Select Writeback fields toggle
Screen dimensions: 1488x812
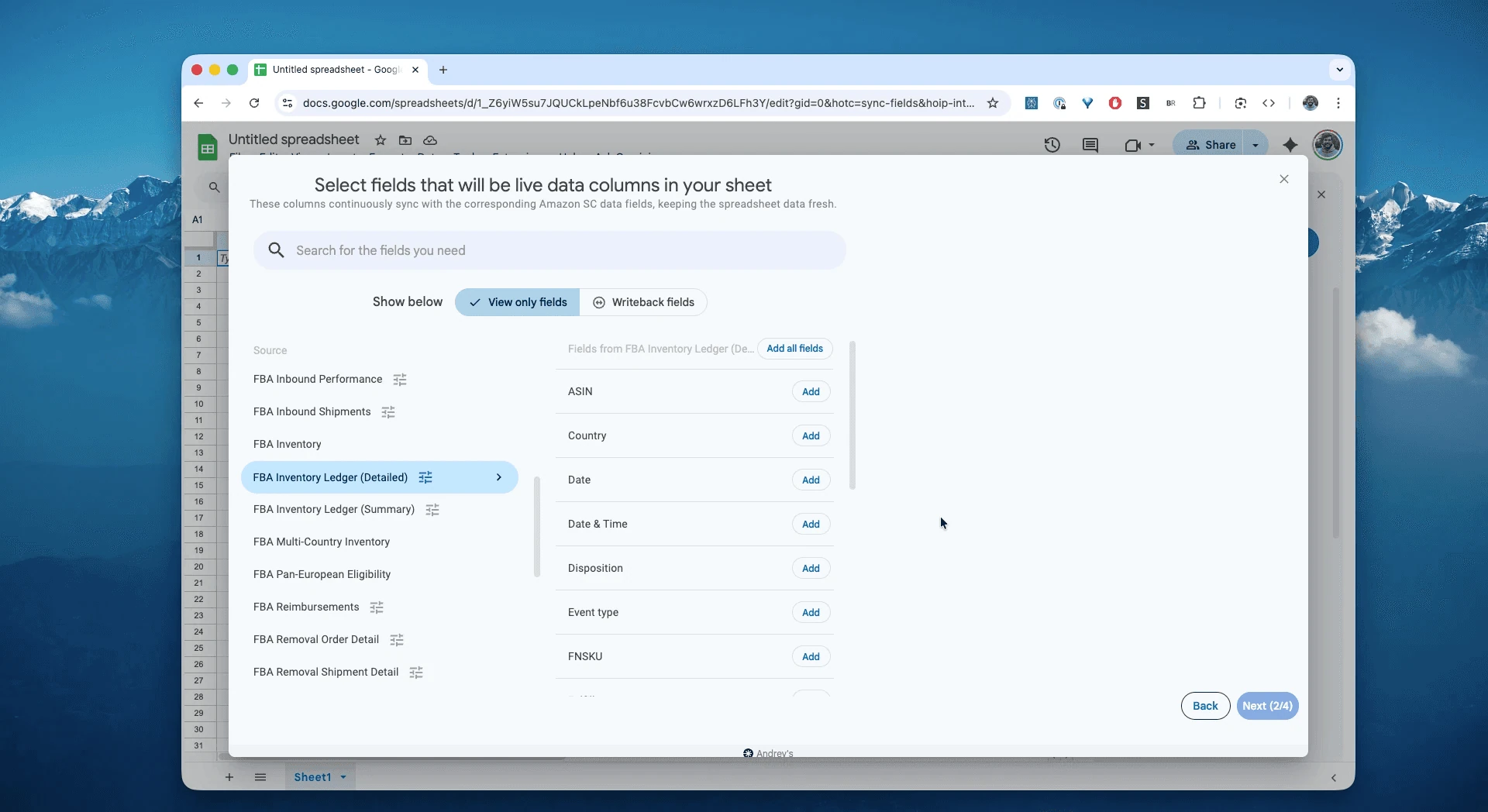click(x=643, y=302)
